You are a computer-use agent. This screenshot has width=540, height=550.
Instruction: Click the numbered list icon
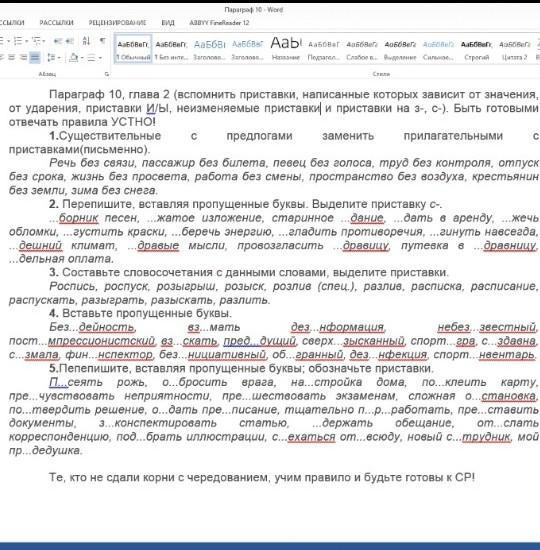pos(17,41)
